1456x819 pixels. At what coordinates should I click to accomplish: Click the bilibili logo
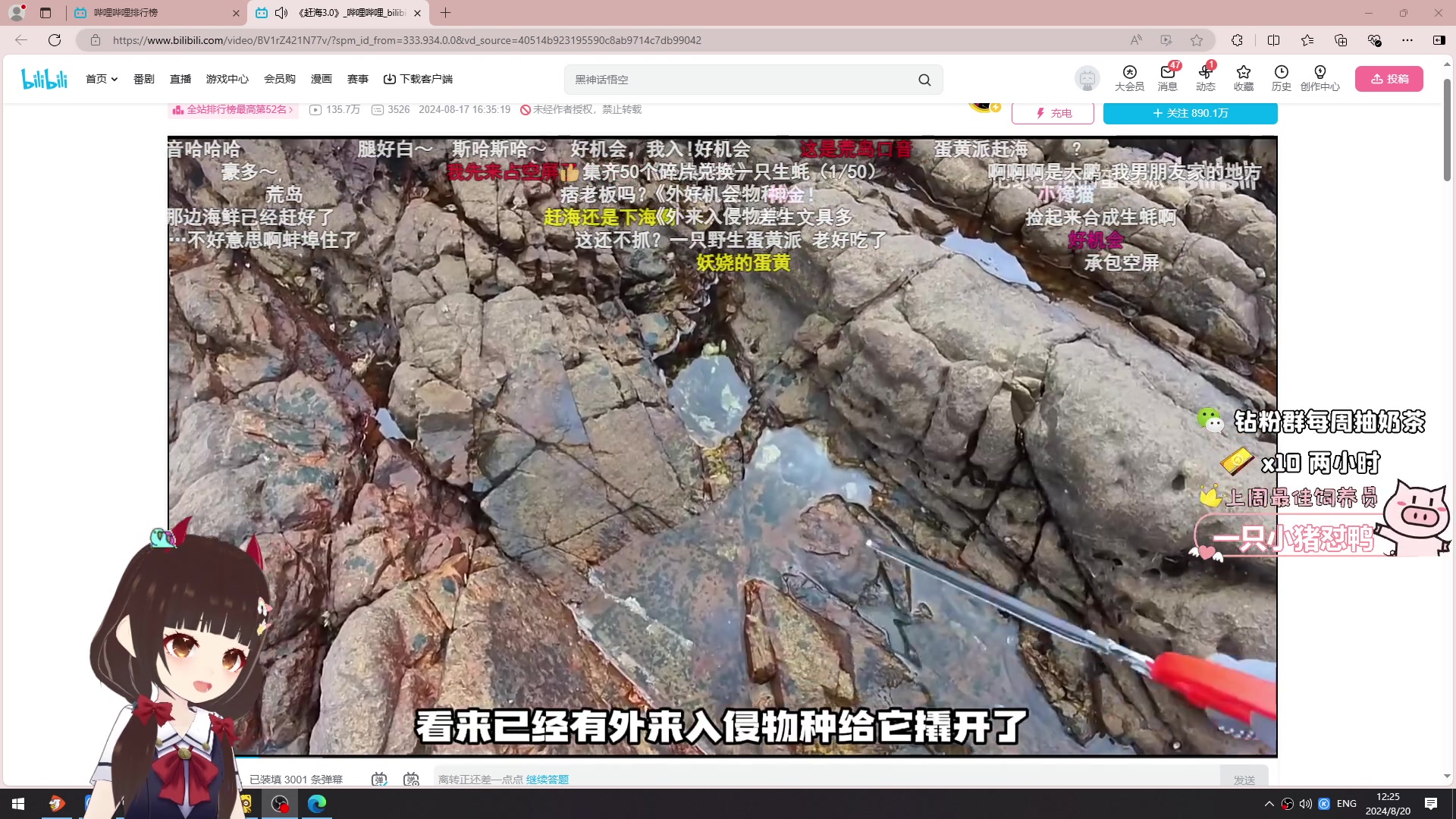click(x=44, y=79)
